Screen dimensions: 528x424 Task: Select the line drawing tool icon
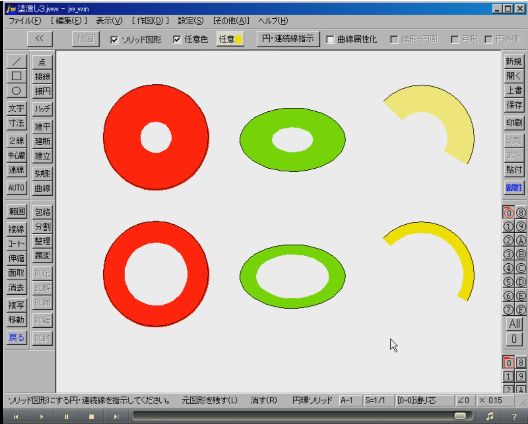tap(16, 61)
